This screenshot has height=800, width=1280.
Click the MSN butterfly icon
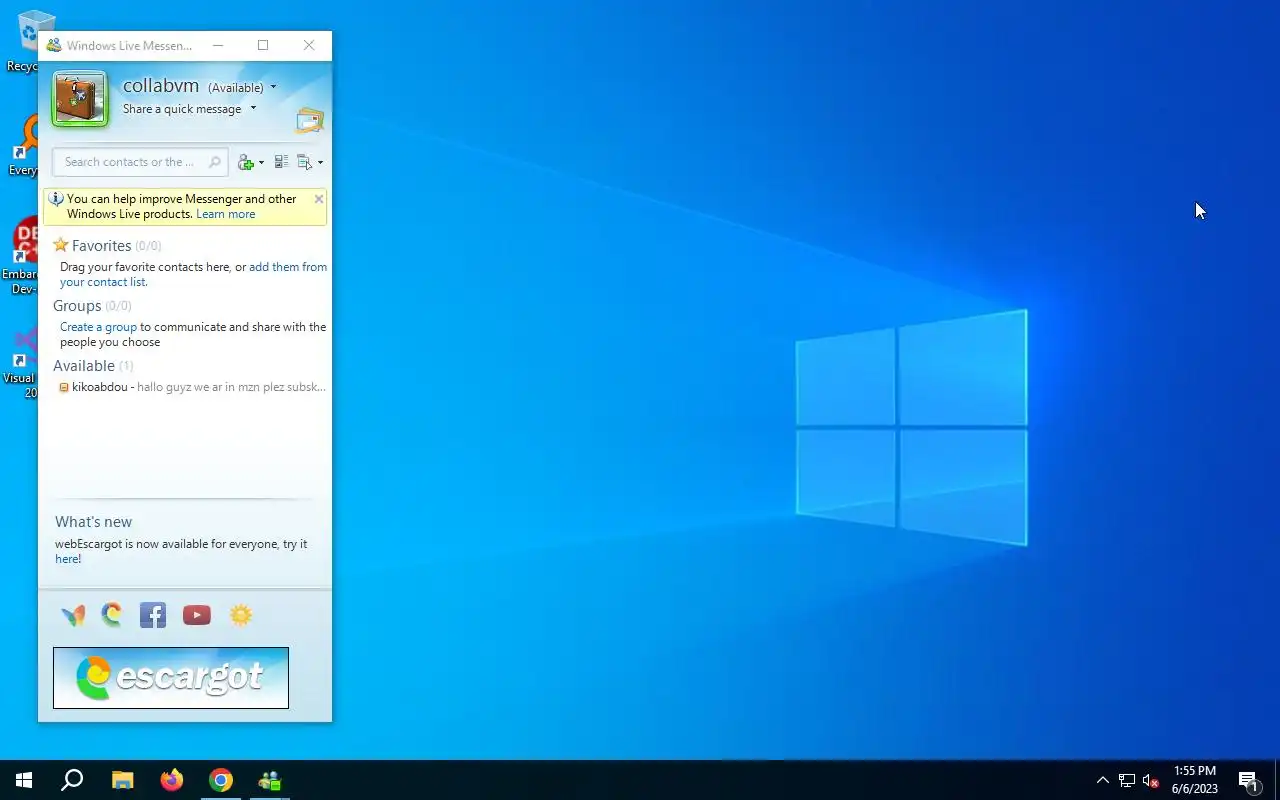pyautogui.click(x=73, y=616)
